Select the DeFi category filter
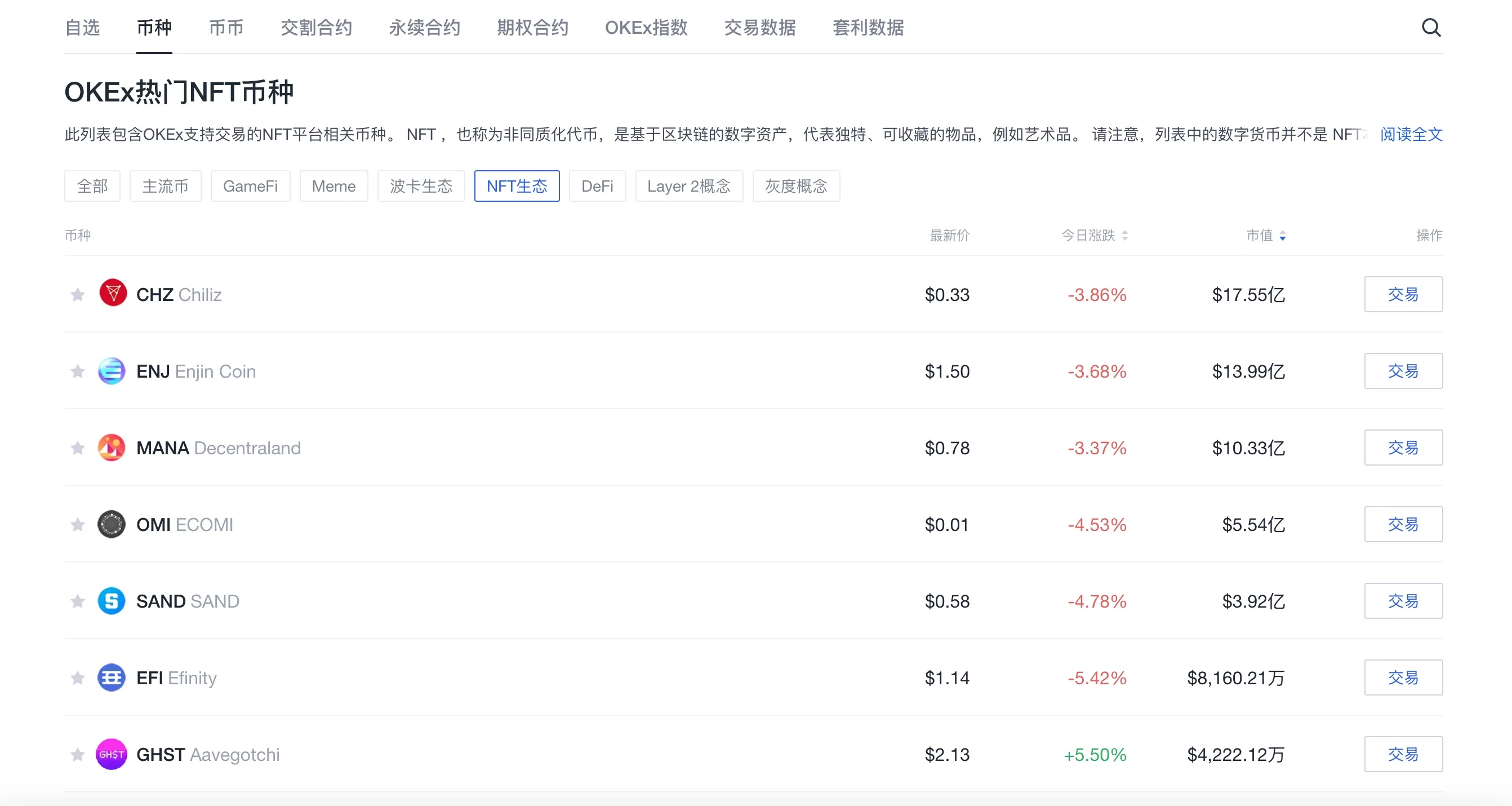Viewport: 1512px width, 806px height. [x=598, y=186]
